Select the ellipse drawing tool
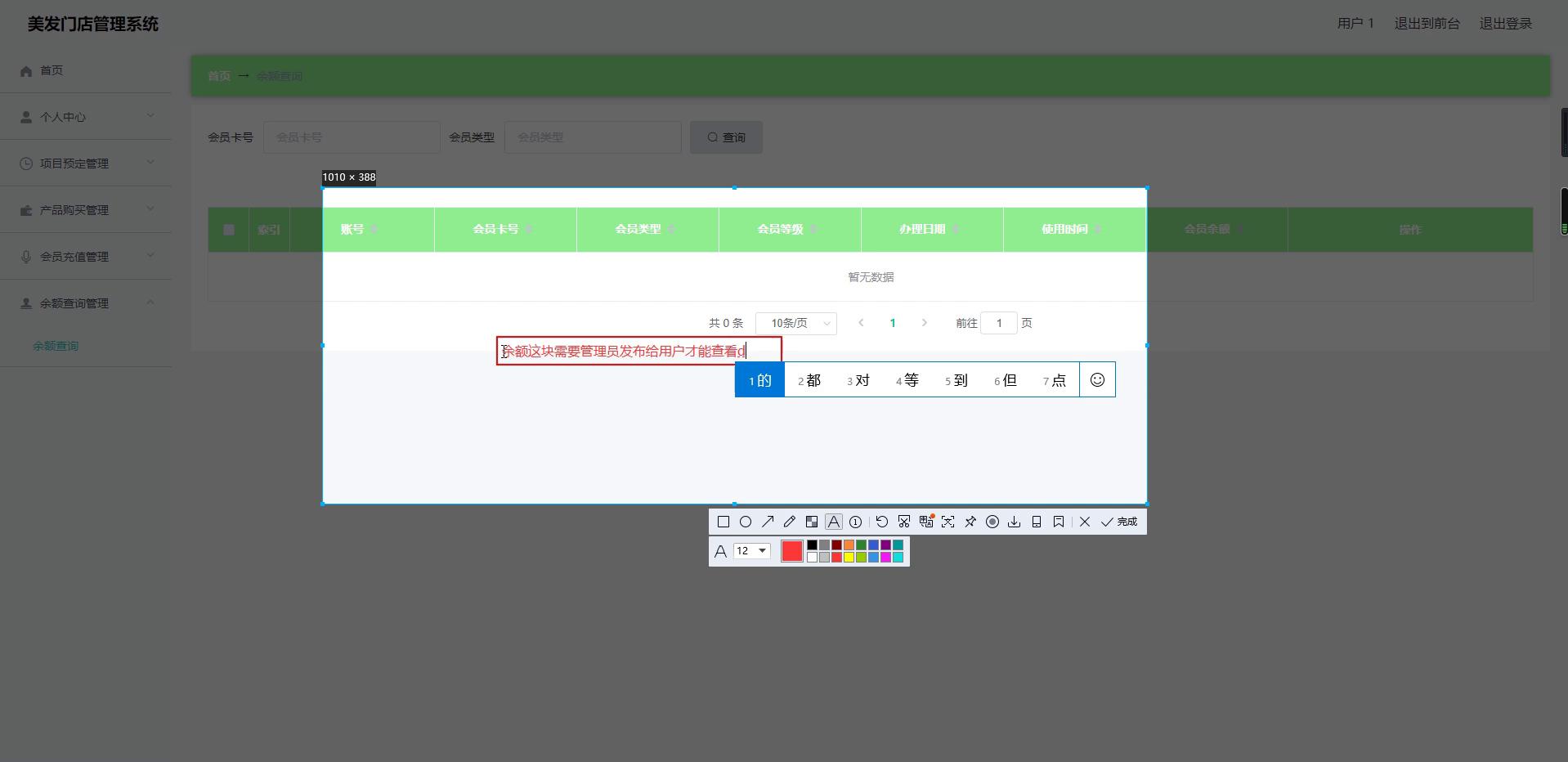 pos(746,522)
